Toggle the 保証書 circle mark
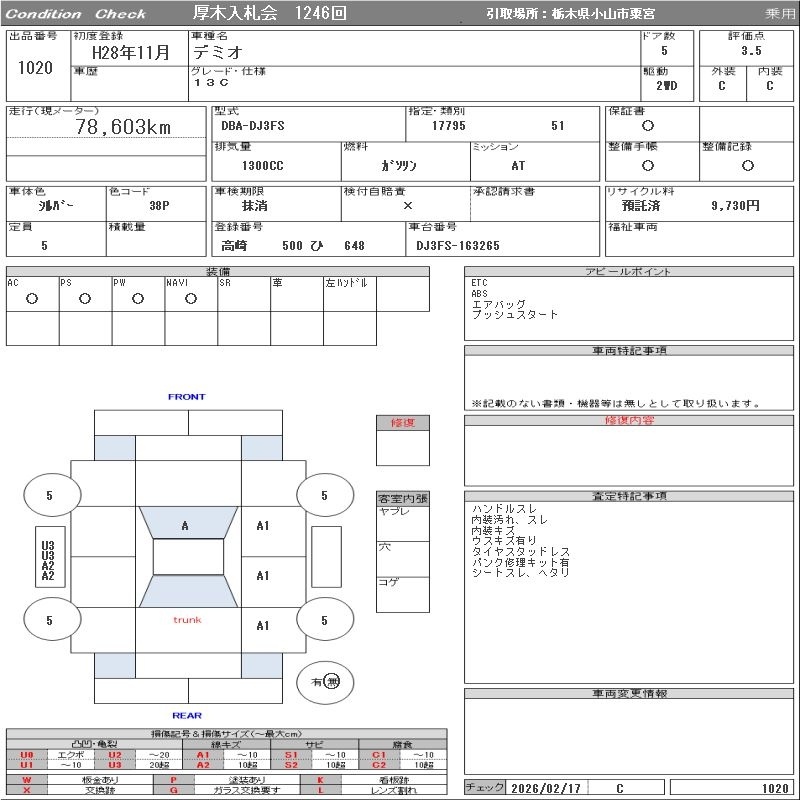 point(648,126)
